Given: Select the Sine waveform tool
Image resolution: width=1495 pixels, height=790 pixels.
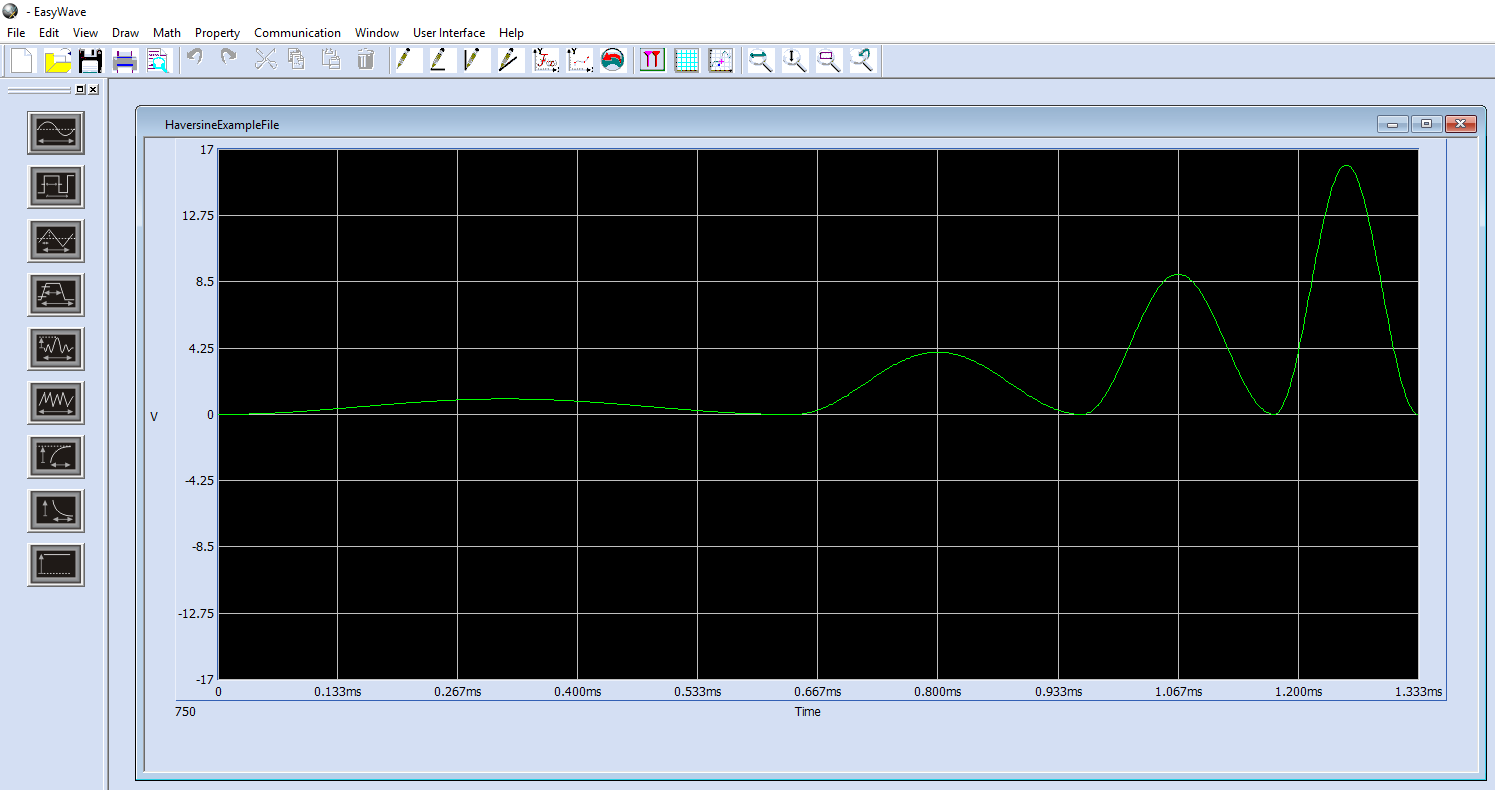Looking at the screenshot, I should coord(56,132).
